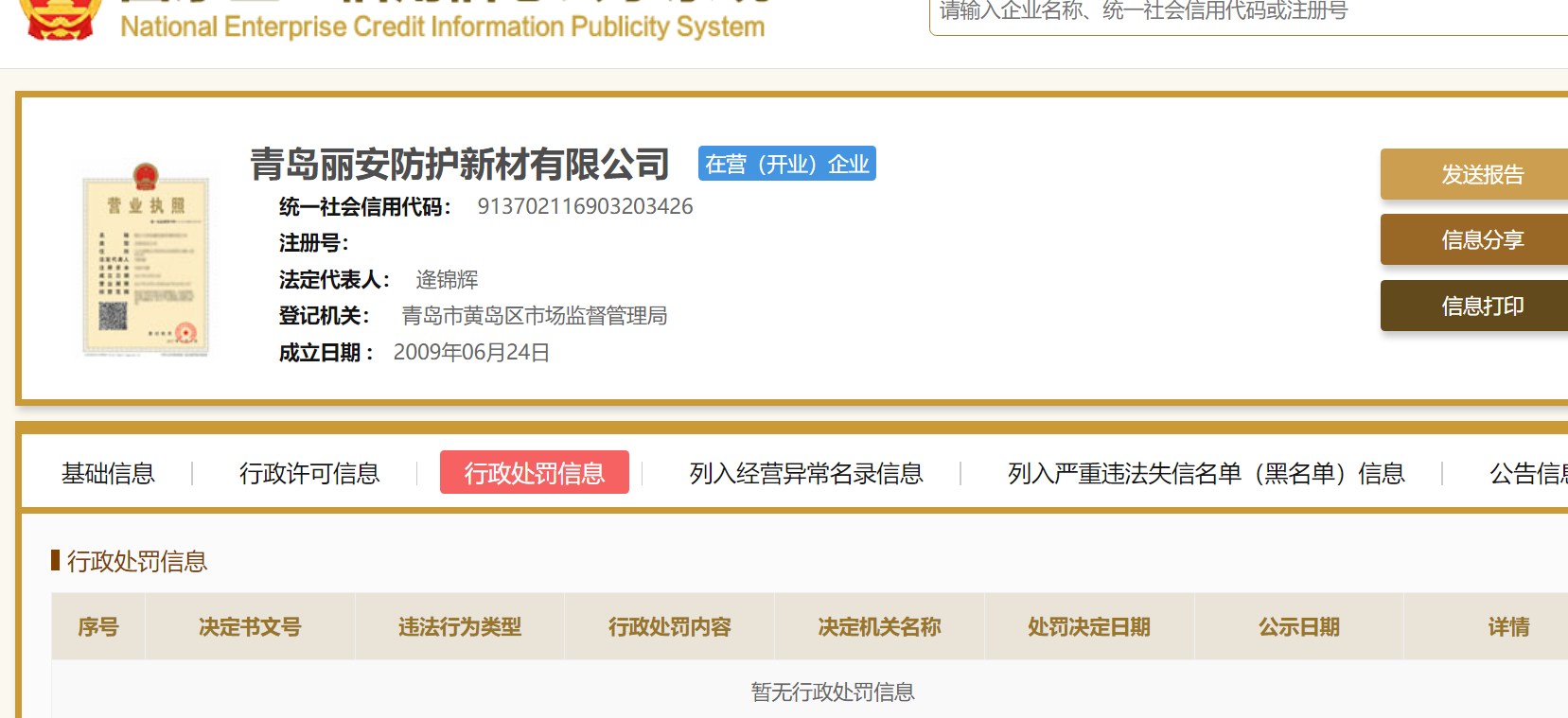Viewport: 1568px width, 718px height.
Task: Click the 处罚决定日期 column header
Action: pos(1089,626)
